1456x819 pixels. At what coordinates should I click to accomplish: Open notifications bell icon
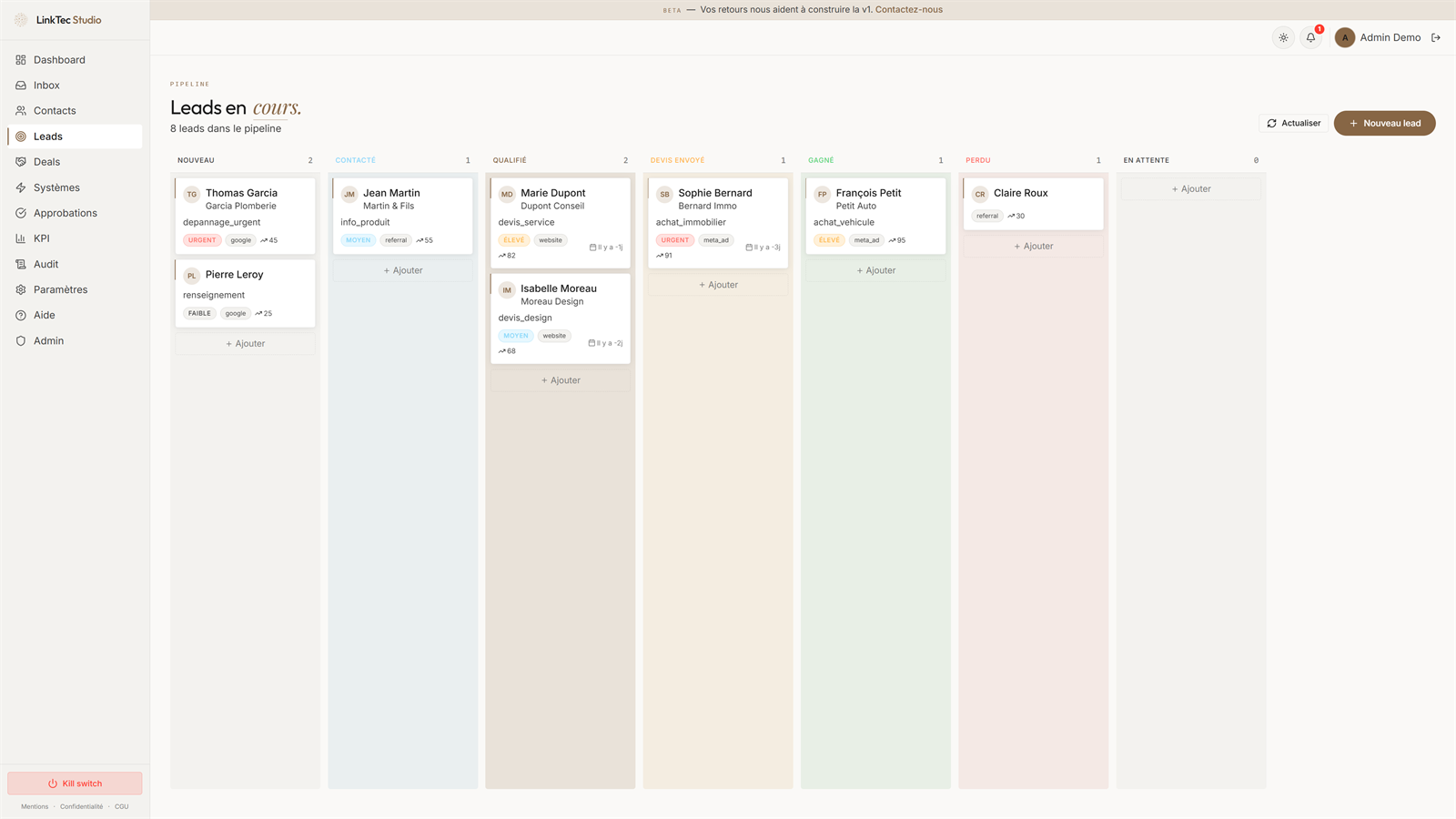(1310, 37)
